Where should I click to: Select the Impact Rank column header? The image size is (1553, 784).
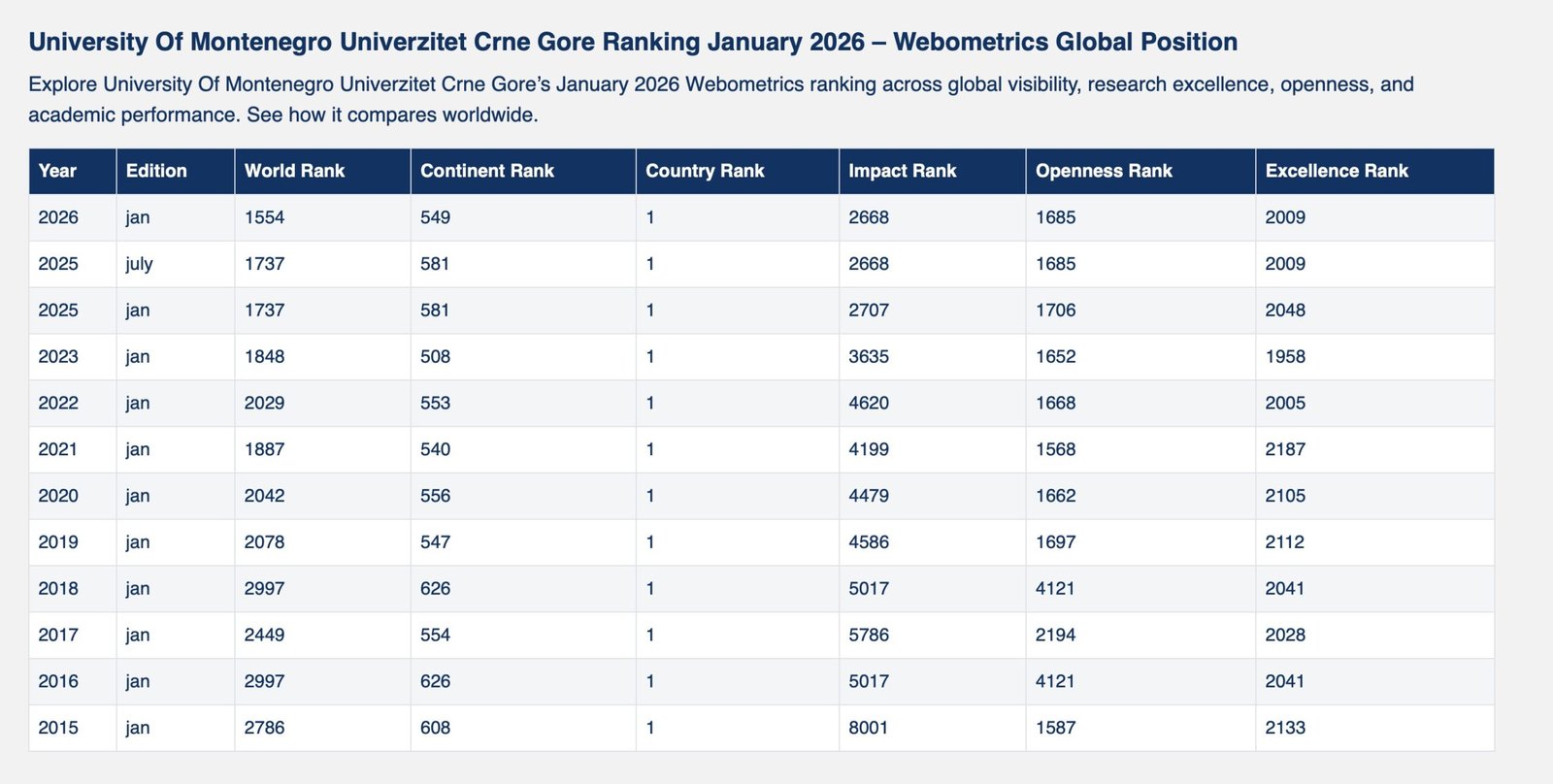point(902,171)
